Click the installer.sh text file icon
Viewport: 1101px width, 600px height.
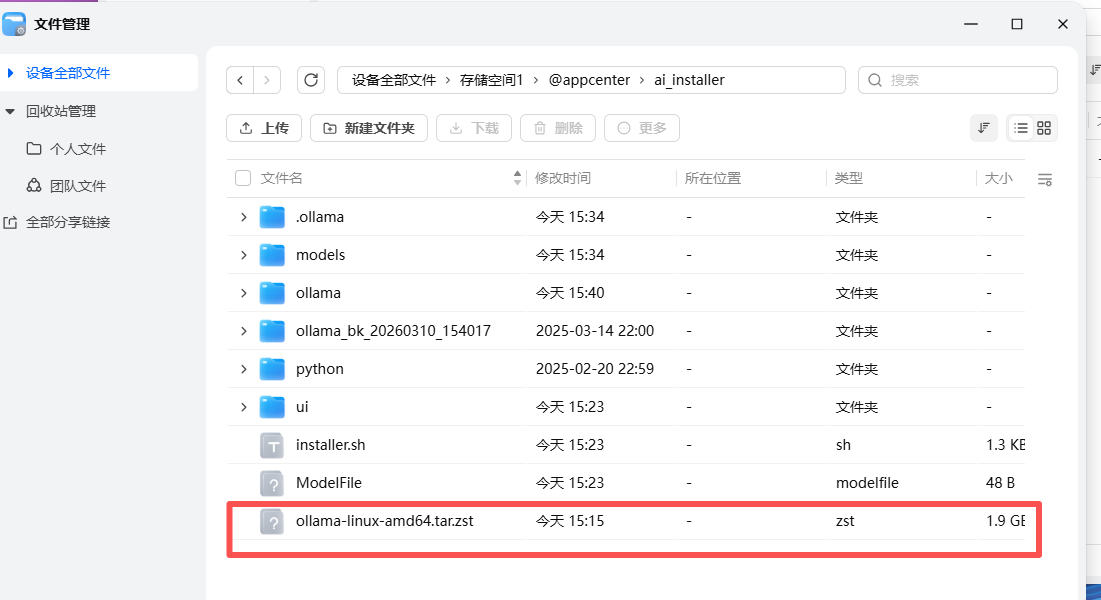click(x=272, y=445)
